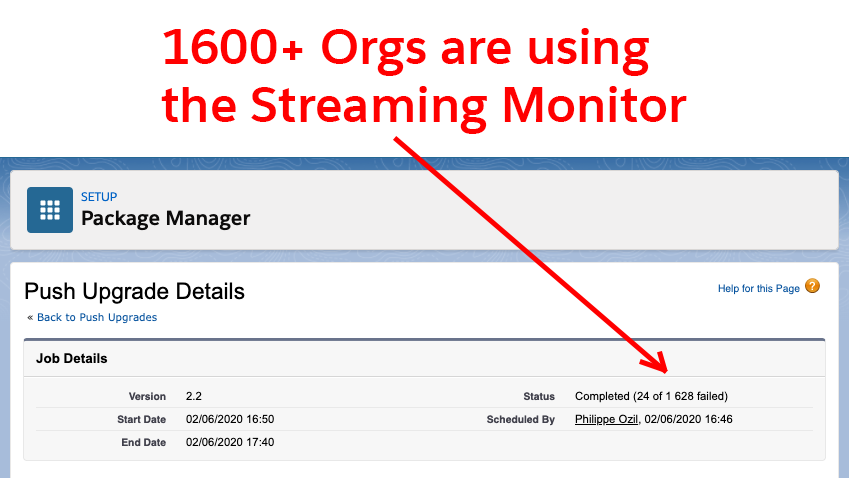This screenshot has height=478, width=849.
Task: Click the End Date field label
Action: coord(143,442)
